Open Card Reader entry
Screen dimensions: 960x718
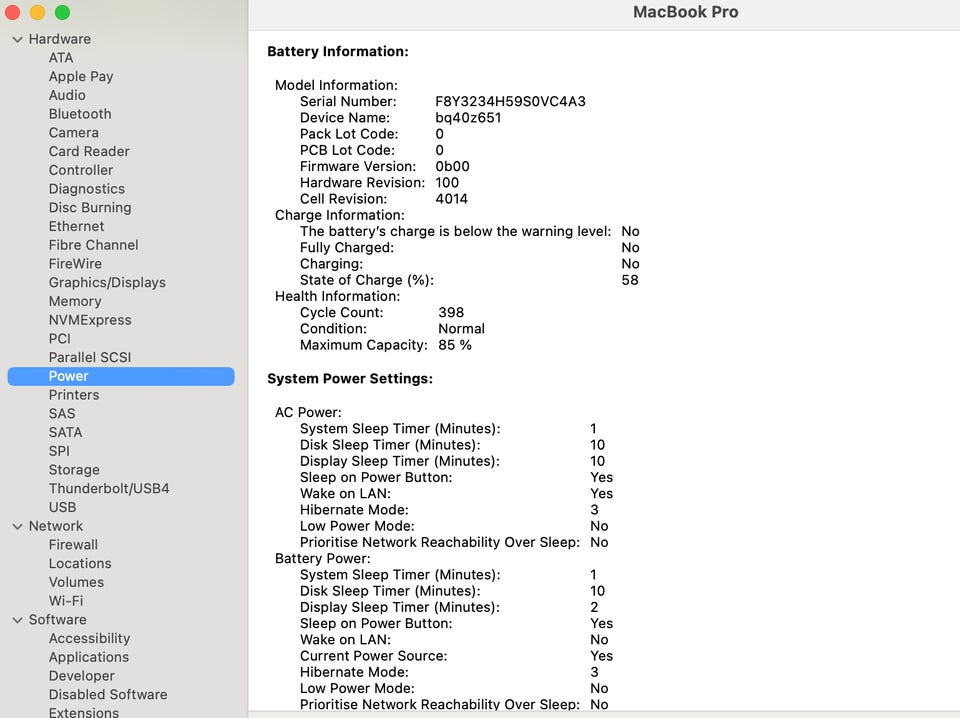click(89, 151)
